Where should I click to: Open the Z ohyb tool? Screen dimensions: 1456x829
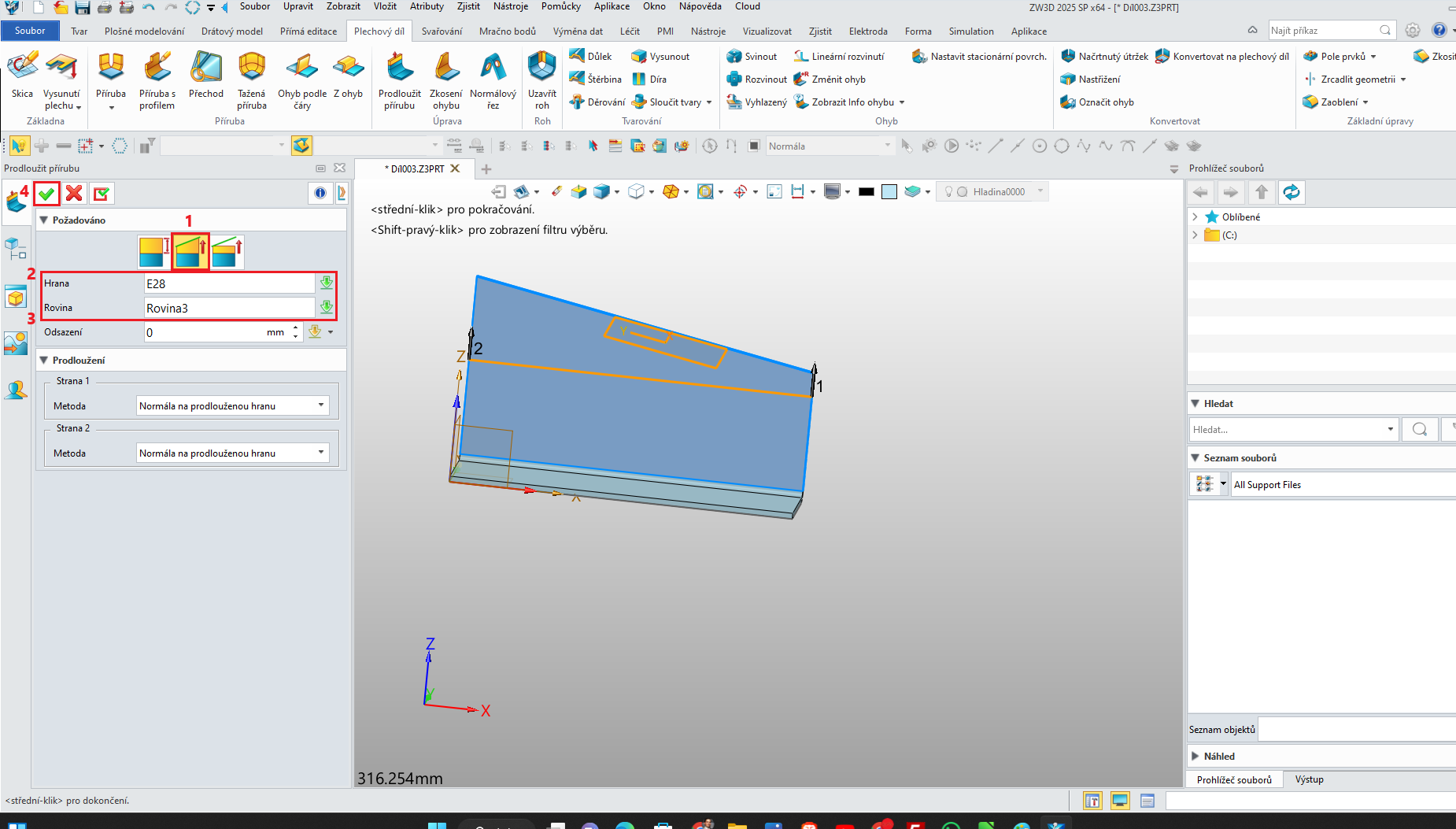(x=348, y=76)
